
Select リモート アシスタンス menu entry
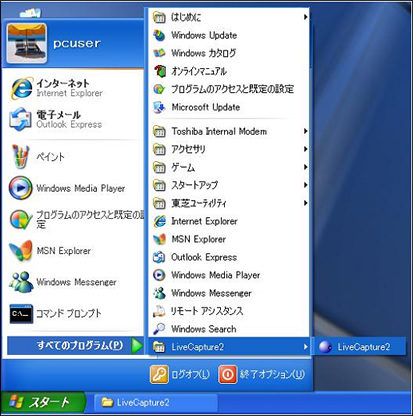(230, 311)
